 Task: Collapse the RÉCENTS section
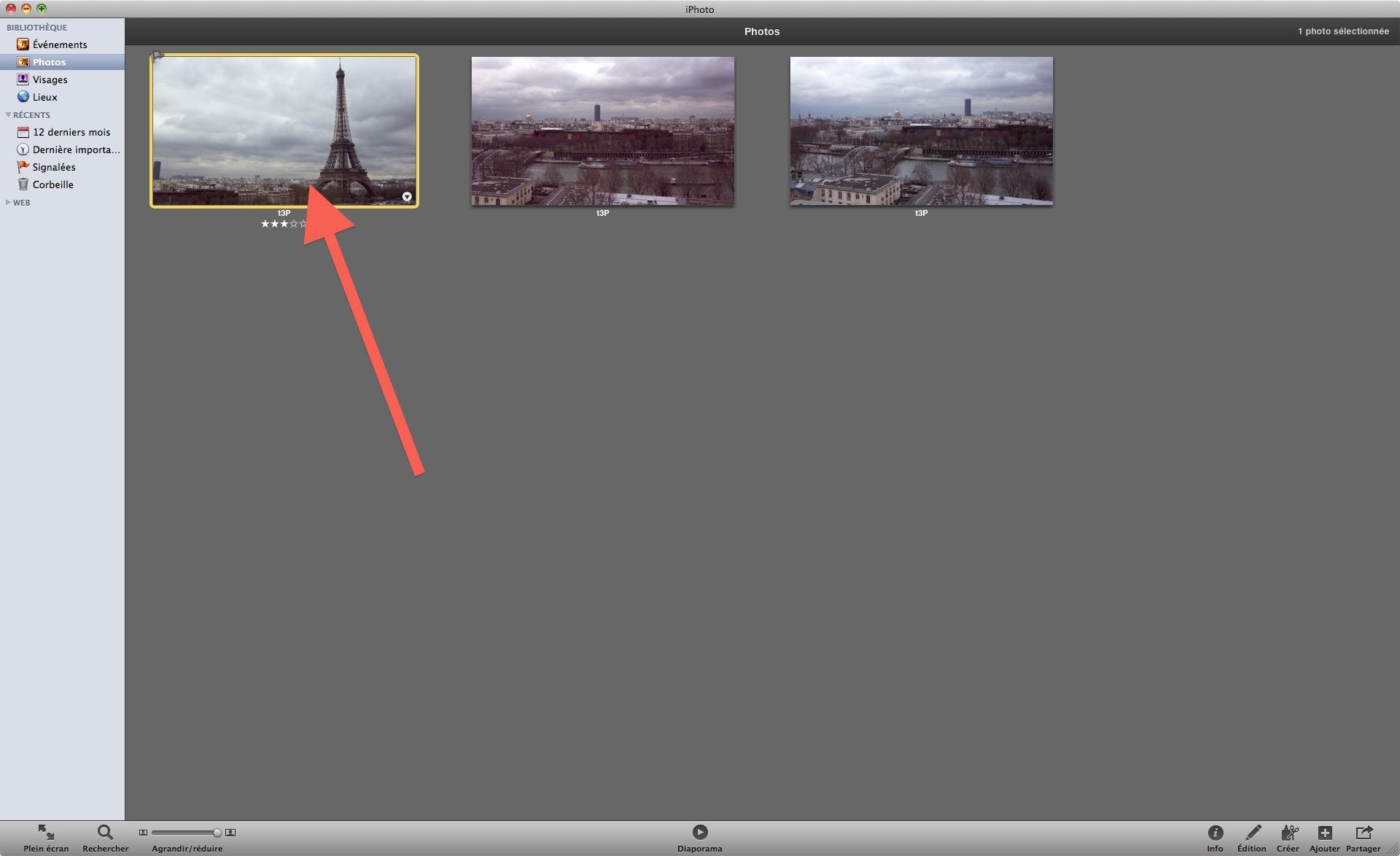tap(8, 114)
